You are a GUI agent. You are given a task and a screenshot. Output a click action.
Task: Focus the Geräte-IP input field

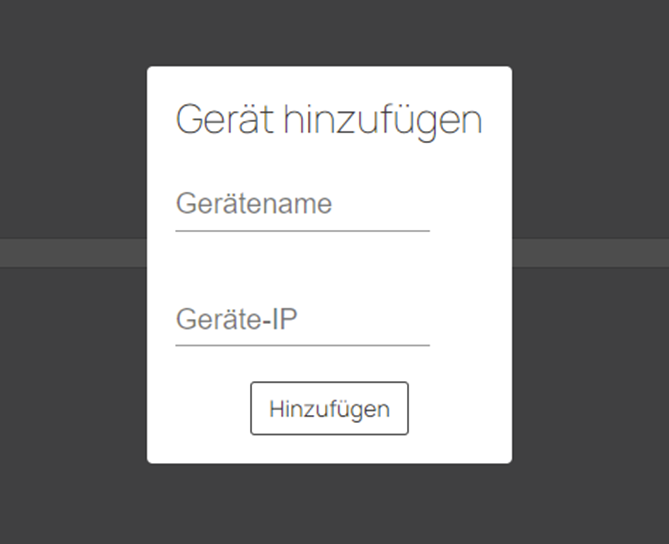302,320
